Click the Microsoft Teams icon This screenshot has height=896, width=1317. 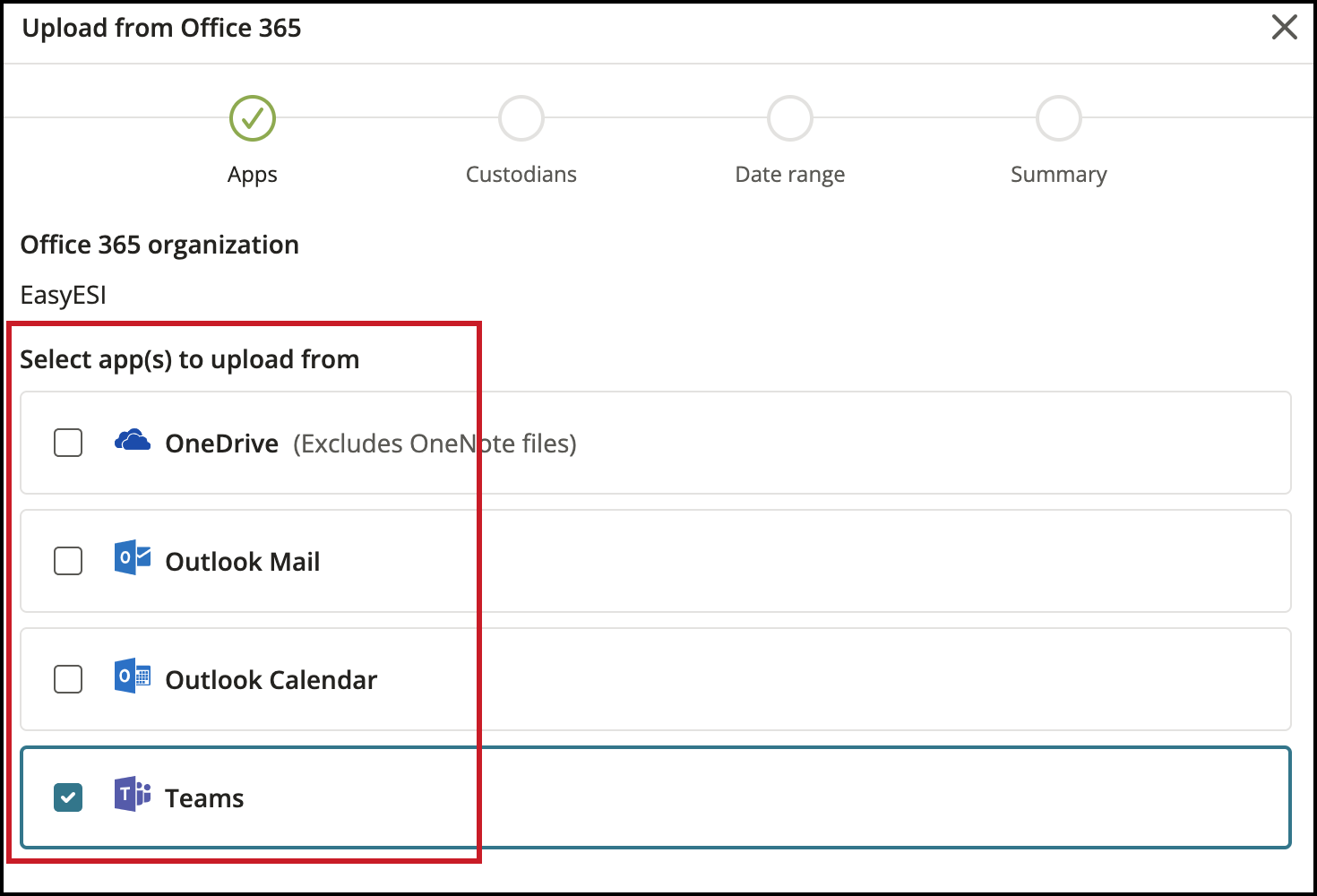click(x=133, y=794)
